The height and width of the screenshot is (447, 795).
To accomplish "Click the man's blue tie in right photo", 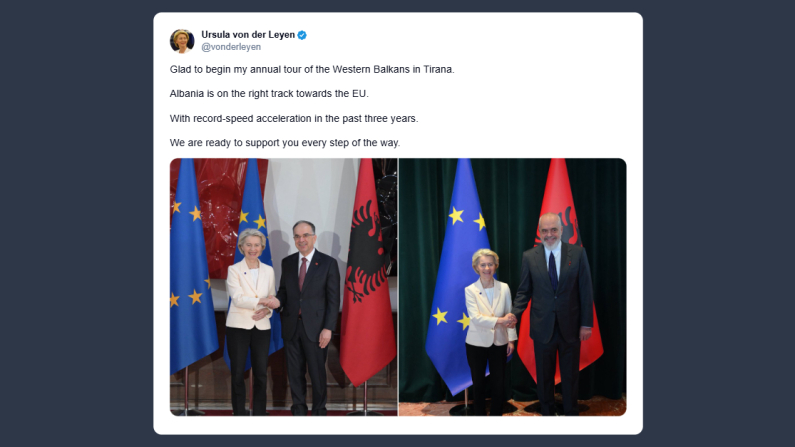I will click(553, 271).
